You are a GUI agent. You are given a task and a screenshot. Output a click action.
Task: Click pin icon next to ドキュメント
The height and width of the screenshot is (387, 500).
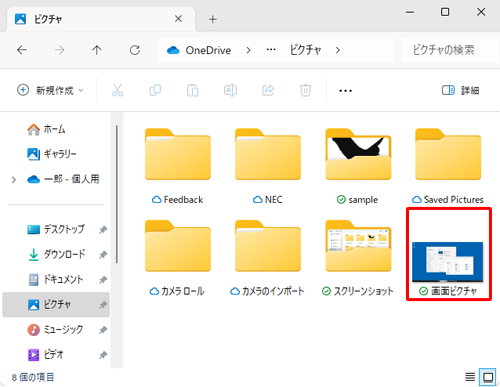pyautogui.click(x=103, y=280)
